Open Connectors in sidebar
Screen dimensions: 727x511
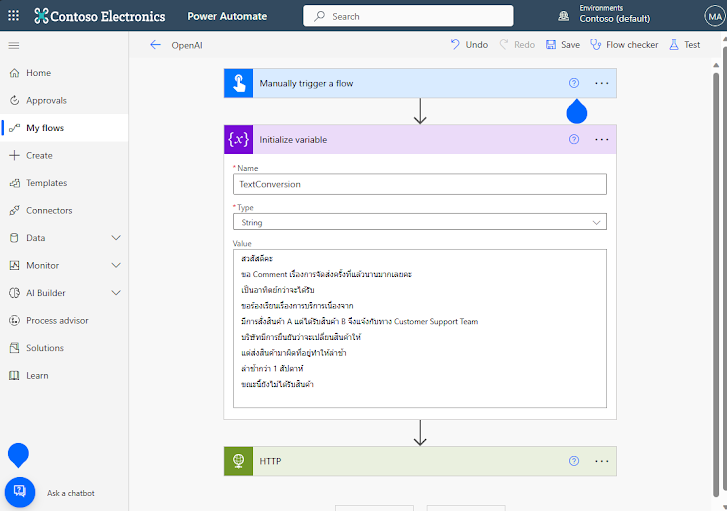pos(64,211)
